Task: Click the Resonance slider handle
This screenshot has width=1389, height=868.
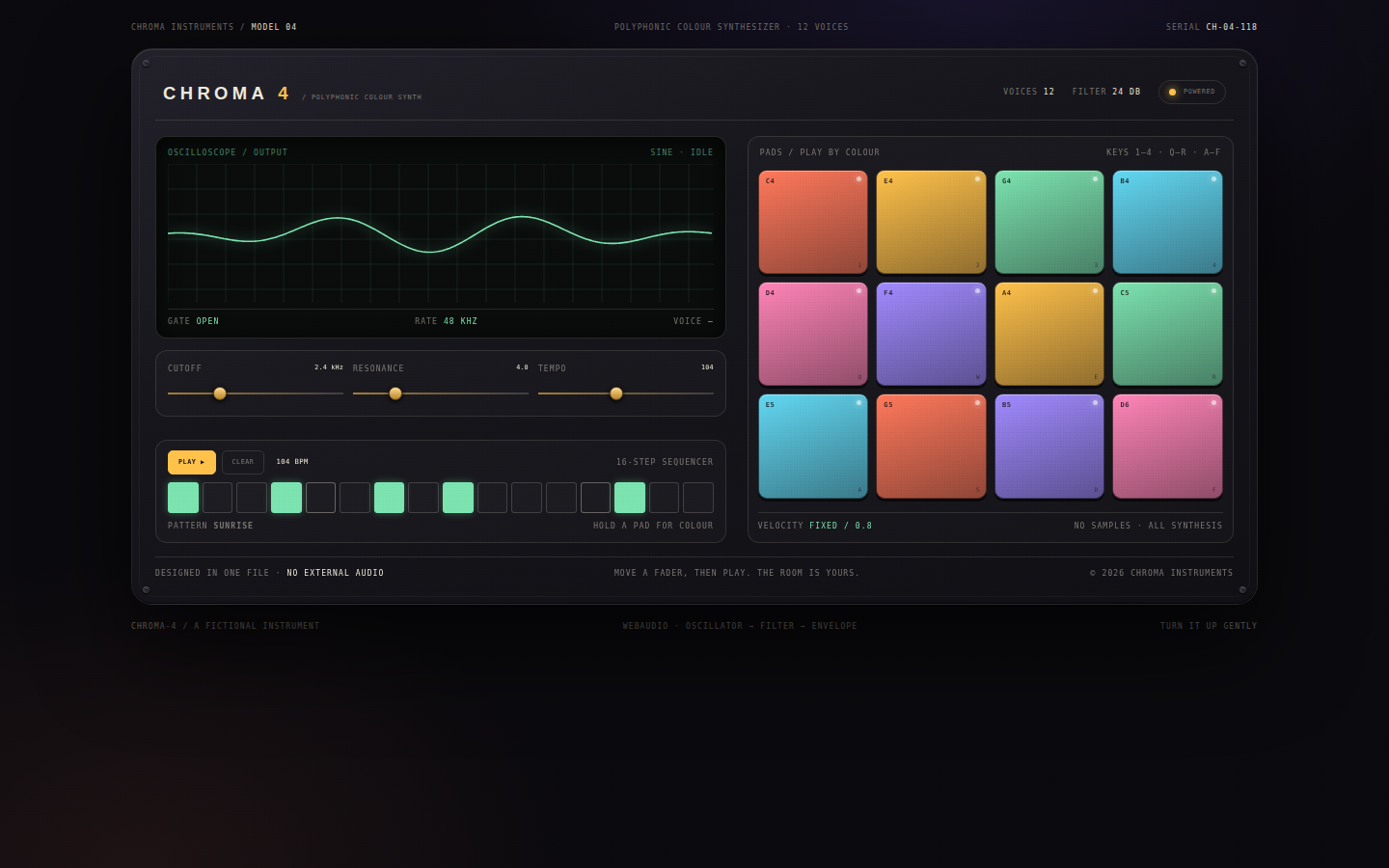Action: [x=395, y=393]
